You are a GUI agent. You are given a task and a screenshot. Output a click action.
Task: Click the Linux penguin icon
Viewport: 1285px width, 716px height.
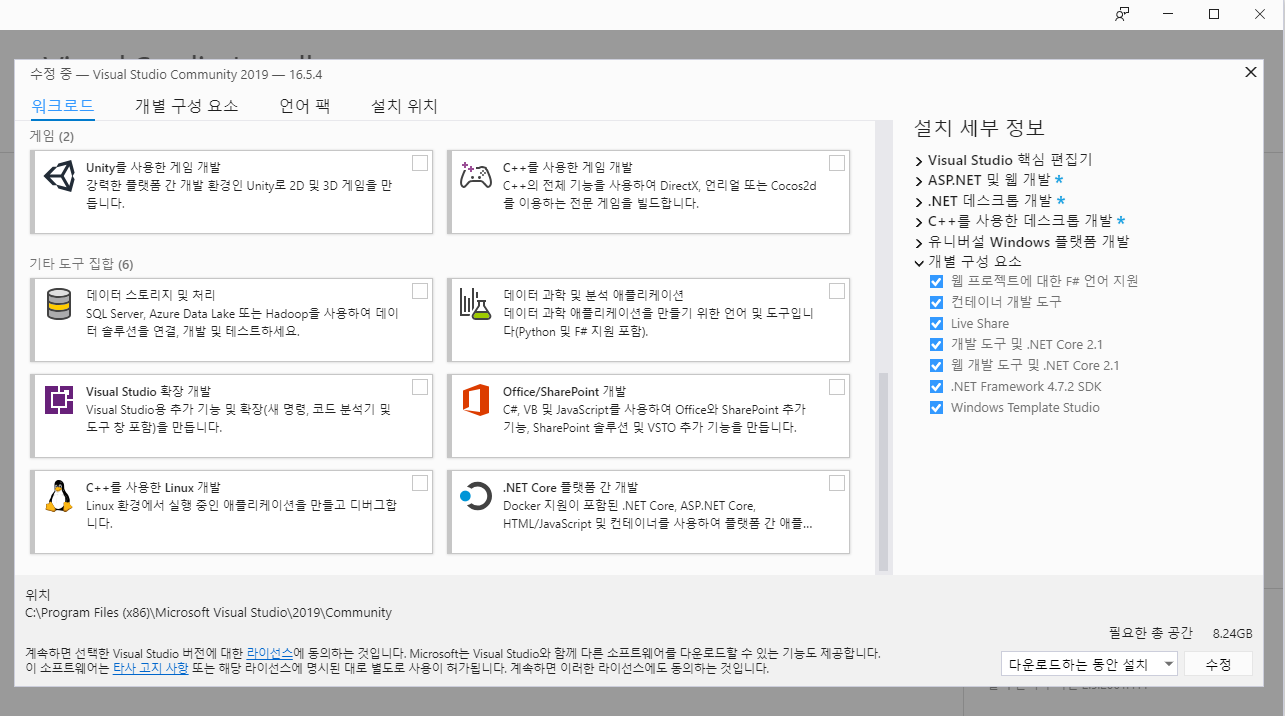(x=59, y=496)
